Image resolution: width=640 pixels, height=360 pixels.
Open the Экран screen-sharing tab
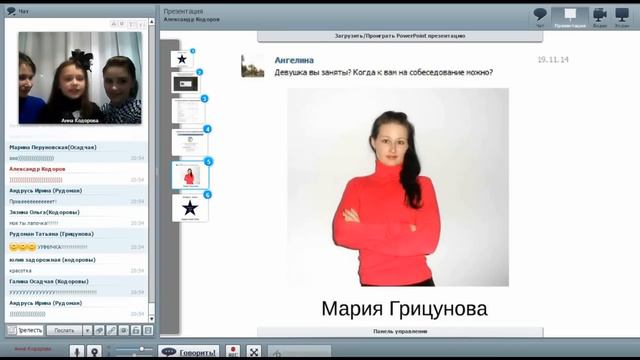click(x=622, y=17)
